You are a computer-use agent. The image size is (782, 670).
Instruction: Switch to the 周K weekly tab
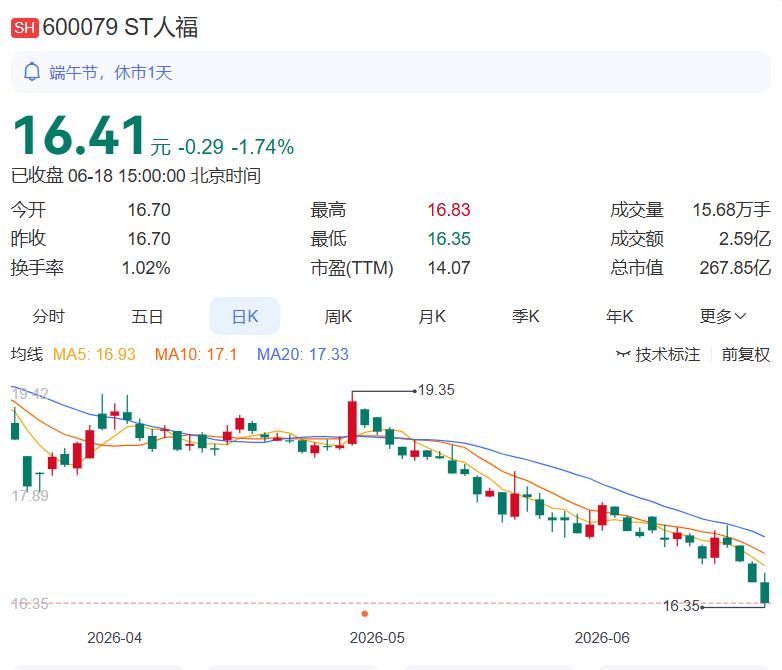click(x=338, y=316)
